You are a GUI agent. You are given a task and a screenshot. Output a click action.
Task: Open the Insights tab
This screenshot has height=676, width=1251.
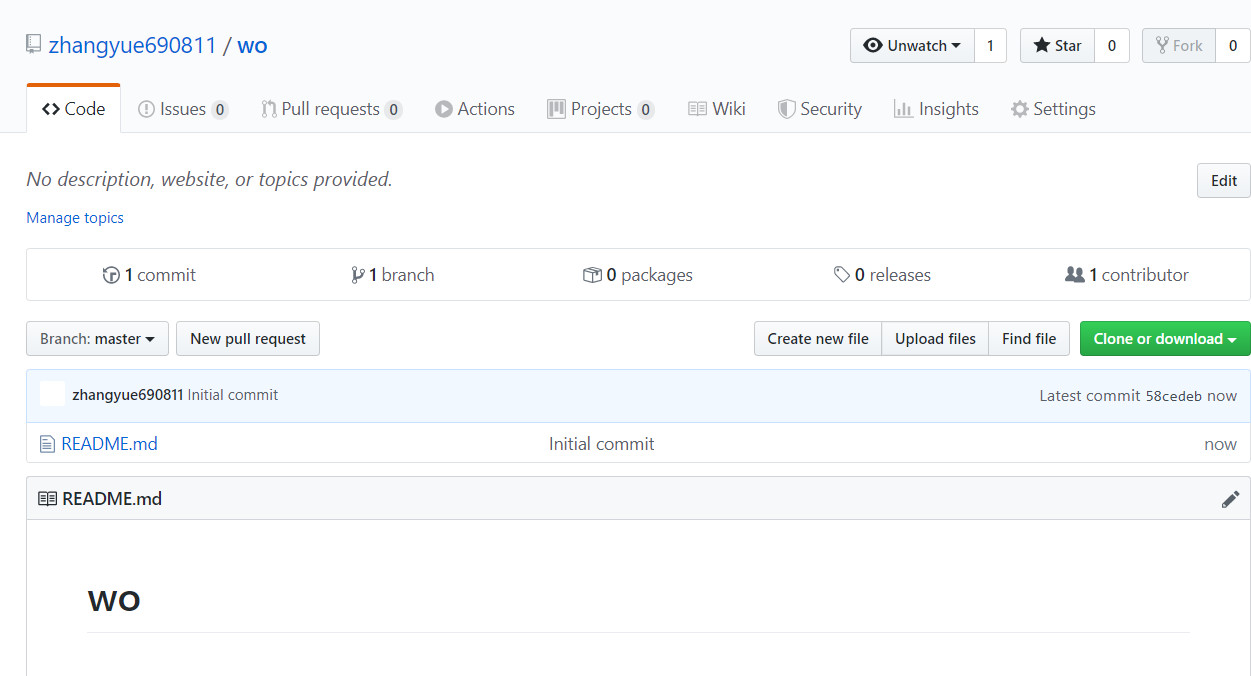(936, 109)
